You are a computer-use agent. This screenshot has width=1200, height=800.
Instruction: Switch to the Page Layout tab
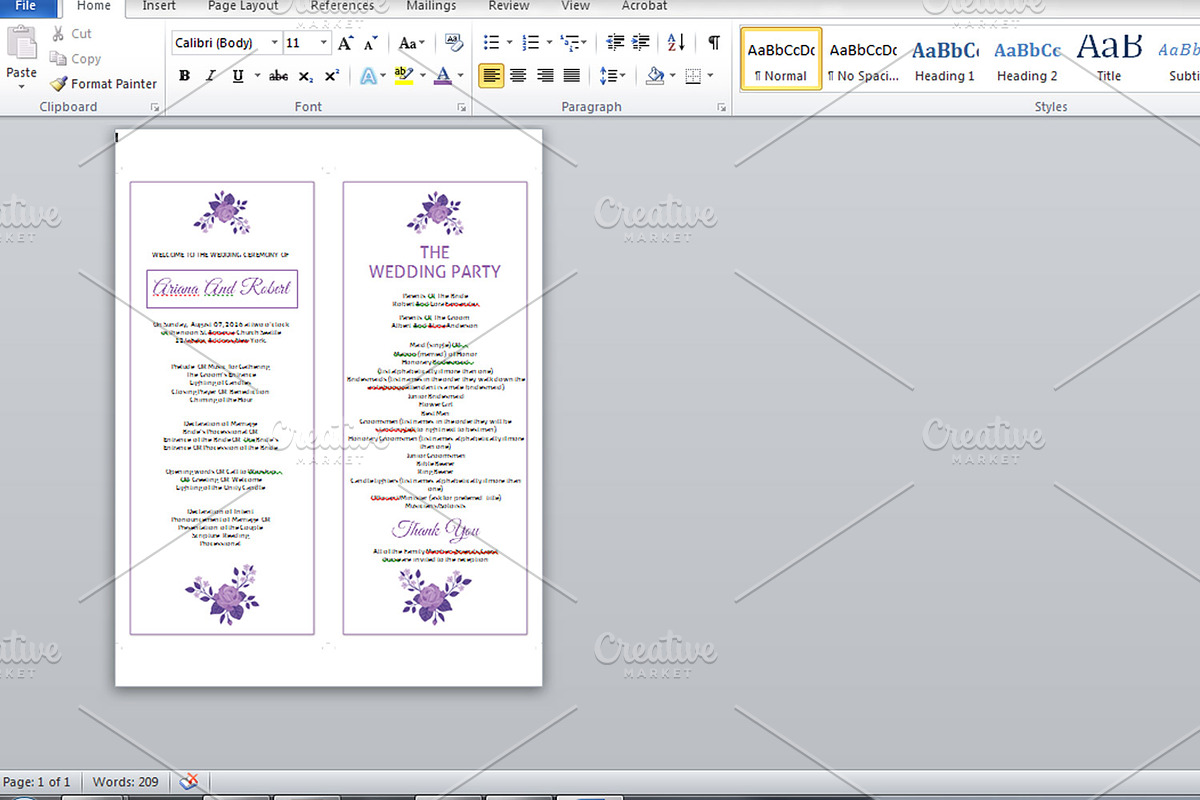tap(243, 6)
